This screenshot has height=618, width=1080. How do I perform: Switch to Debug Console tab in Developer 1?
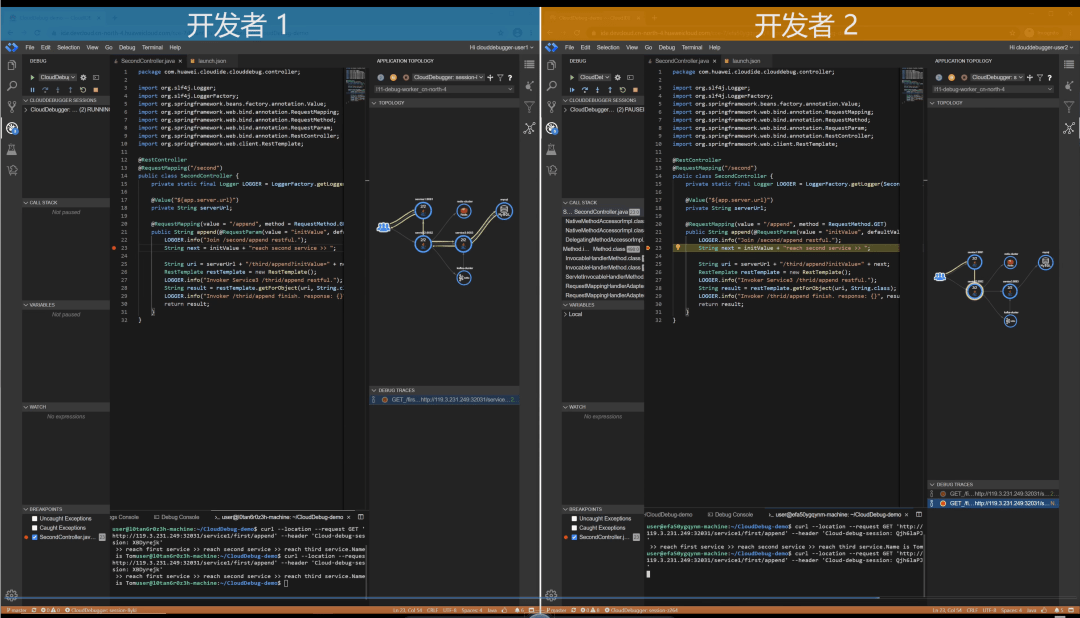point(176,517)
